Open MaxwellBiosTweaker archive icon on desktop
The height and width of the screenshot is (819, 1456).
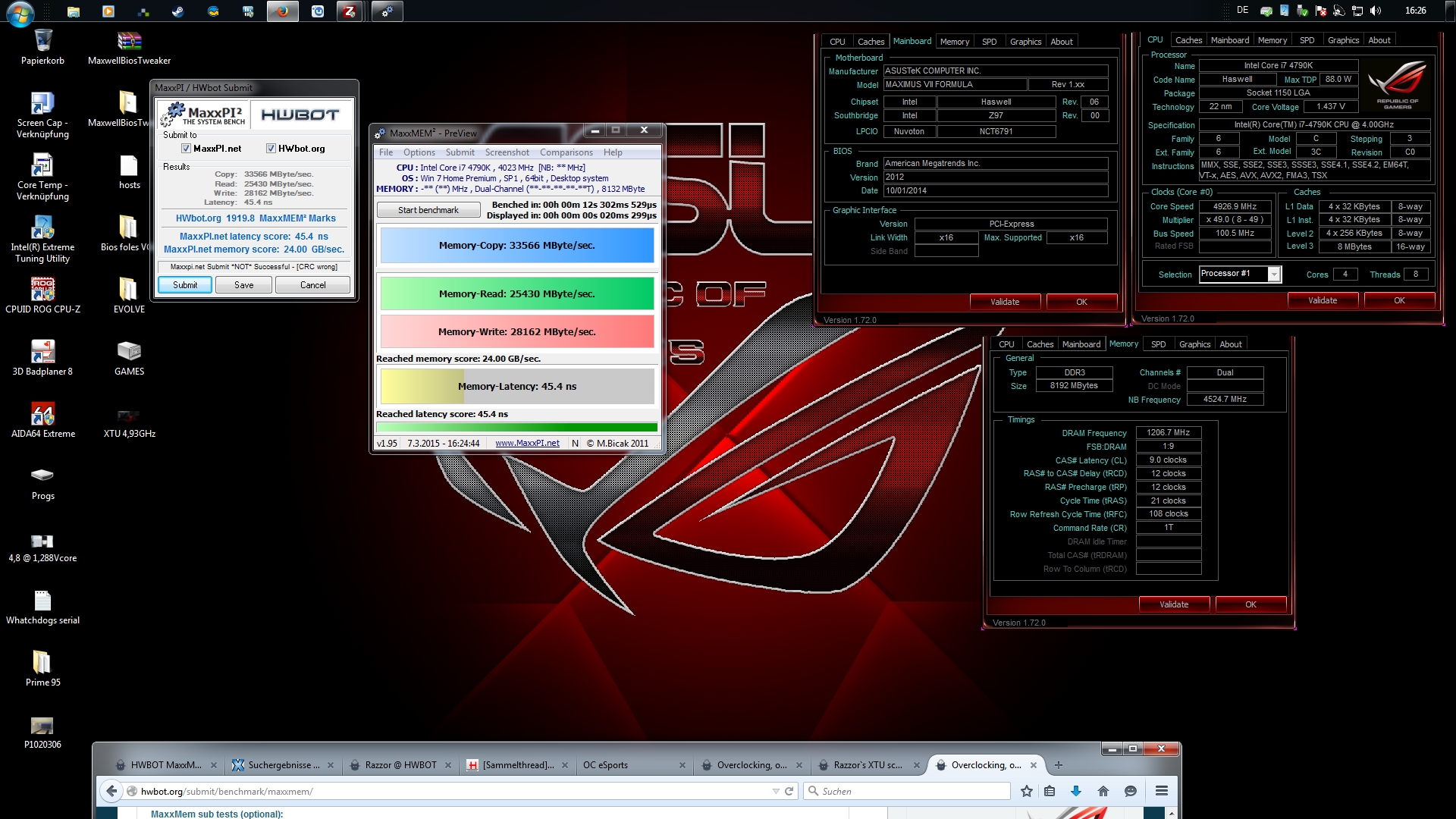129,47
